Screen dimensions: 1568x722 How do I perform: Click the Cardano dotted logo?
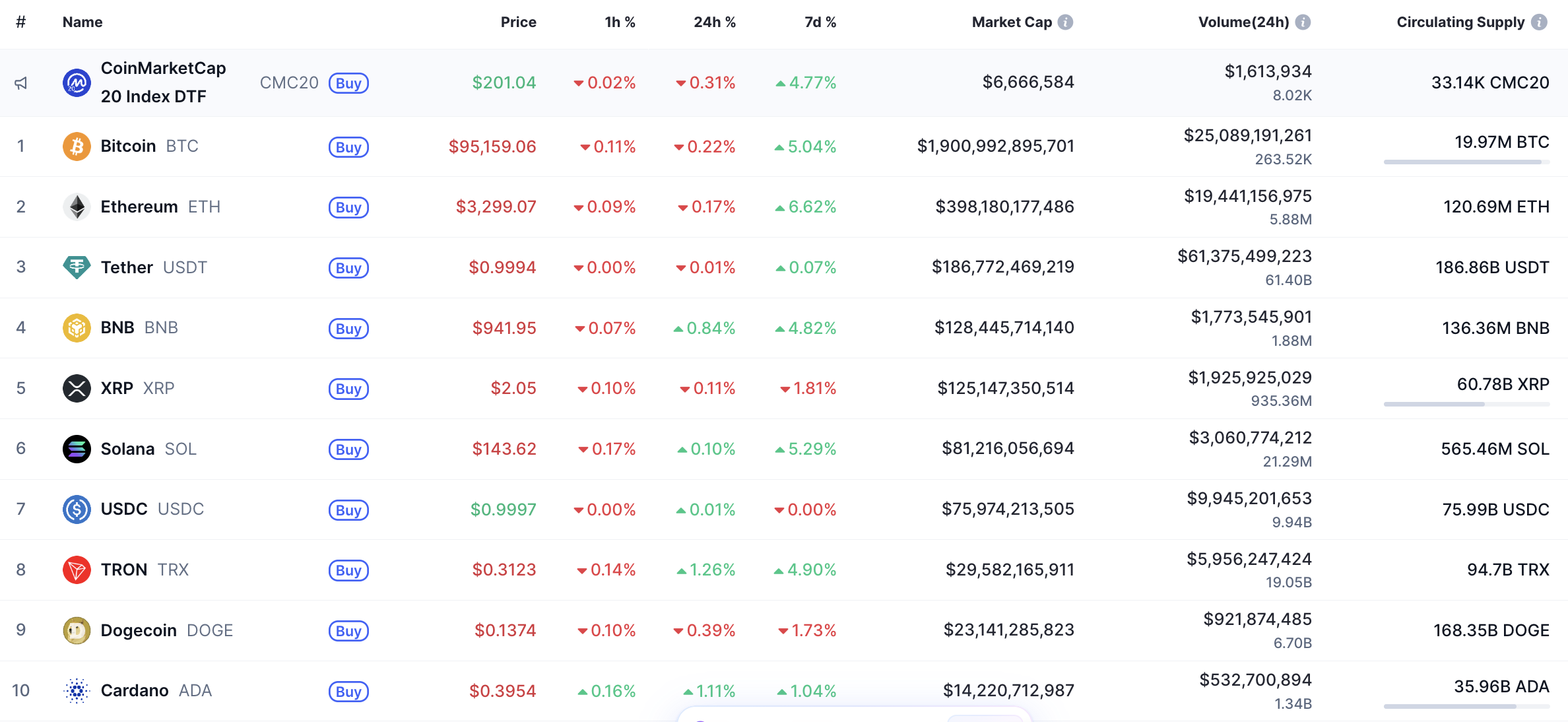[77, 691]
